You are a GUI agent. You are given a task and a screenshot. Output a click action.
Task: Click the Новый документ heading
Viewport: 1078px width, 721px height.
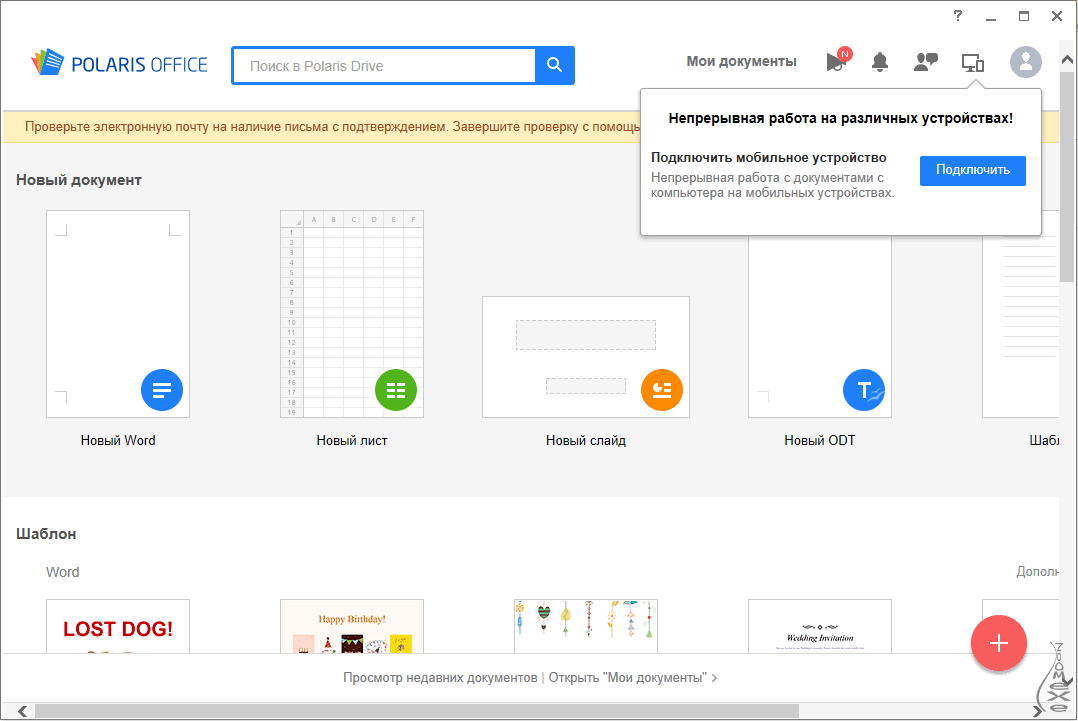79,180
